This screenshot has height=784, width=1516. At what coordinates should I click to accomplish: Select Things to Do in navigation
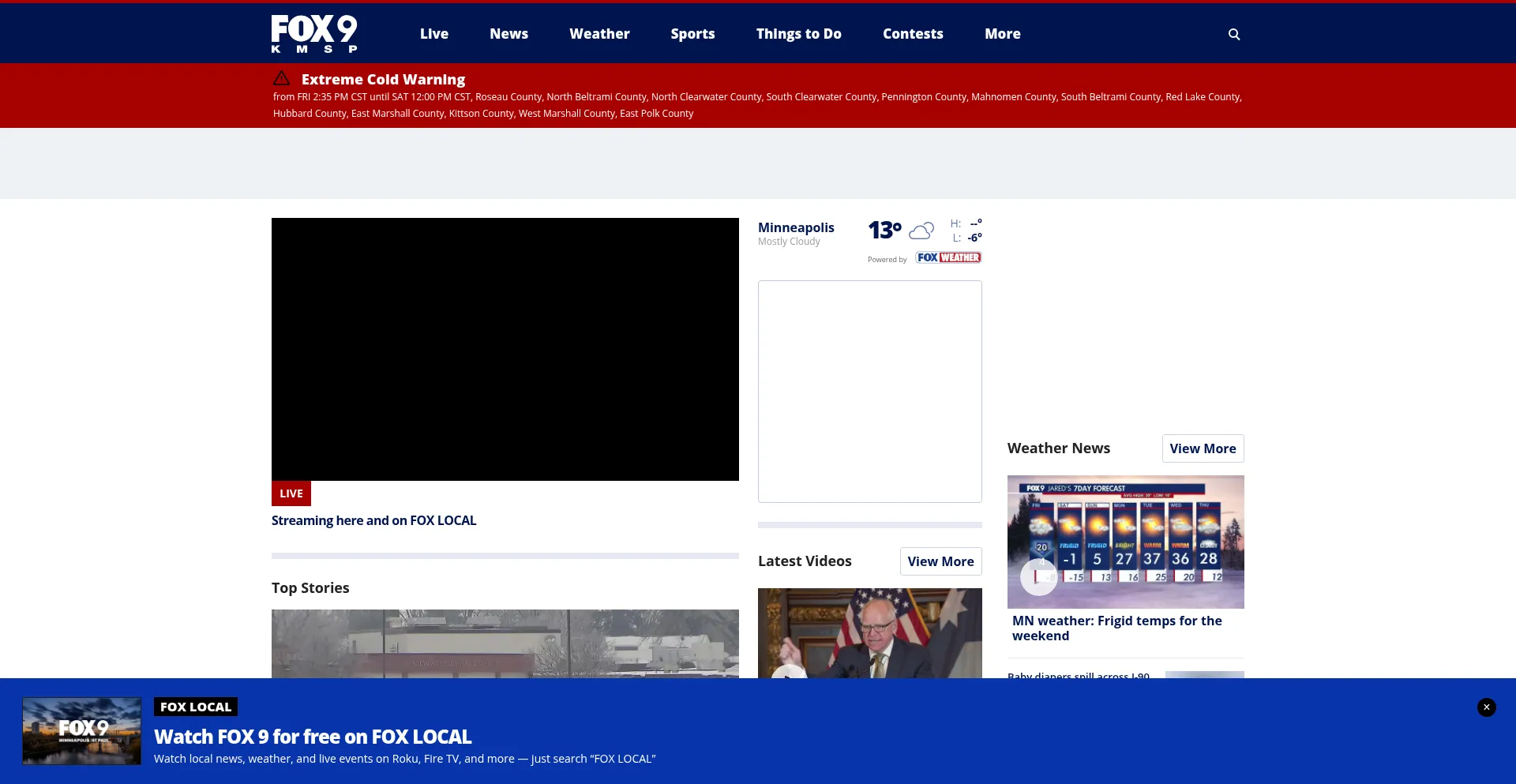click(x=798, y=34)
